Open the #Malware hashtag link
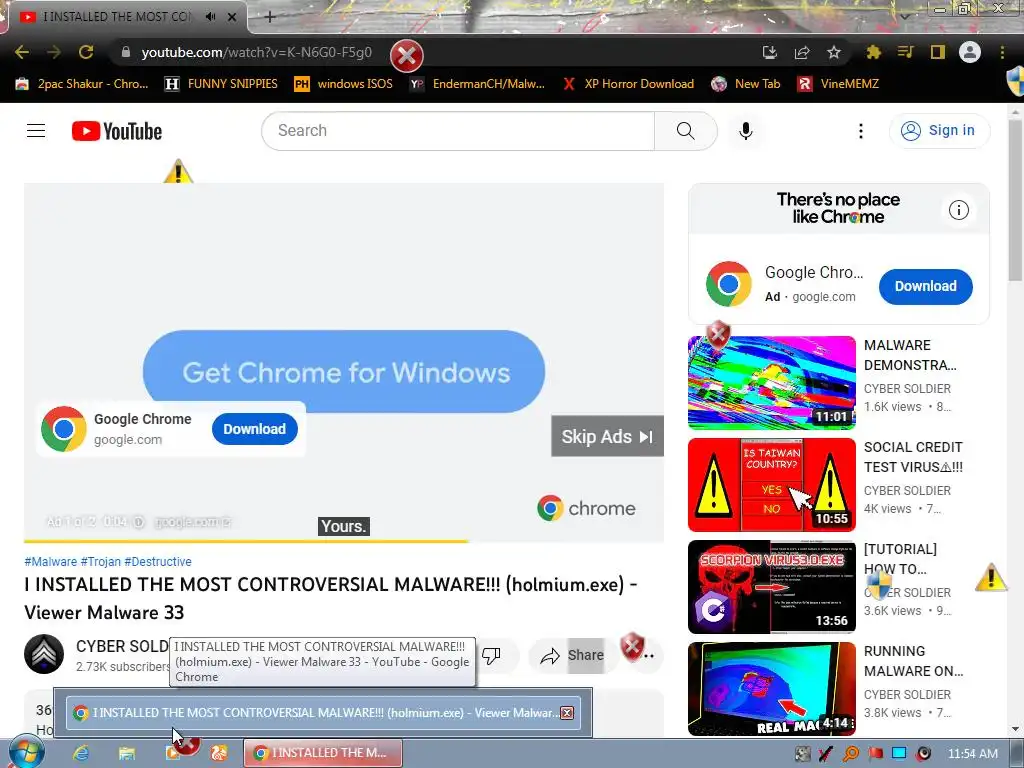Image resolution: width=1024 pixels, height=768 pixels. coord(50,562)
